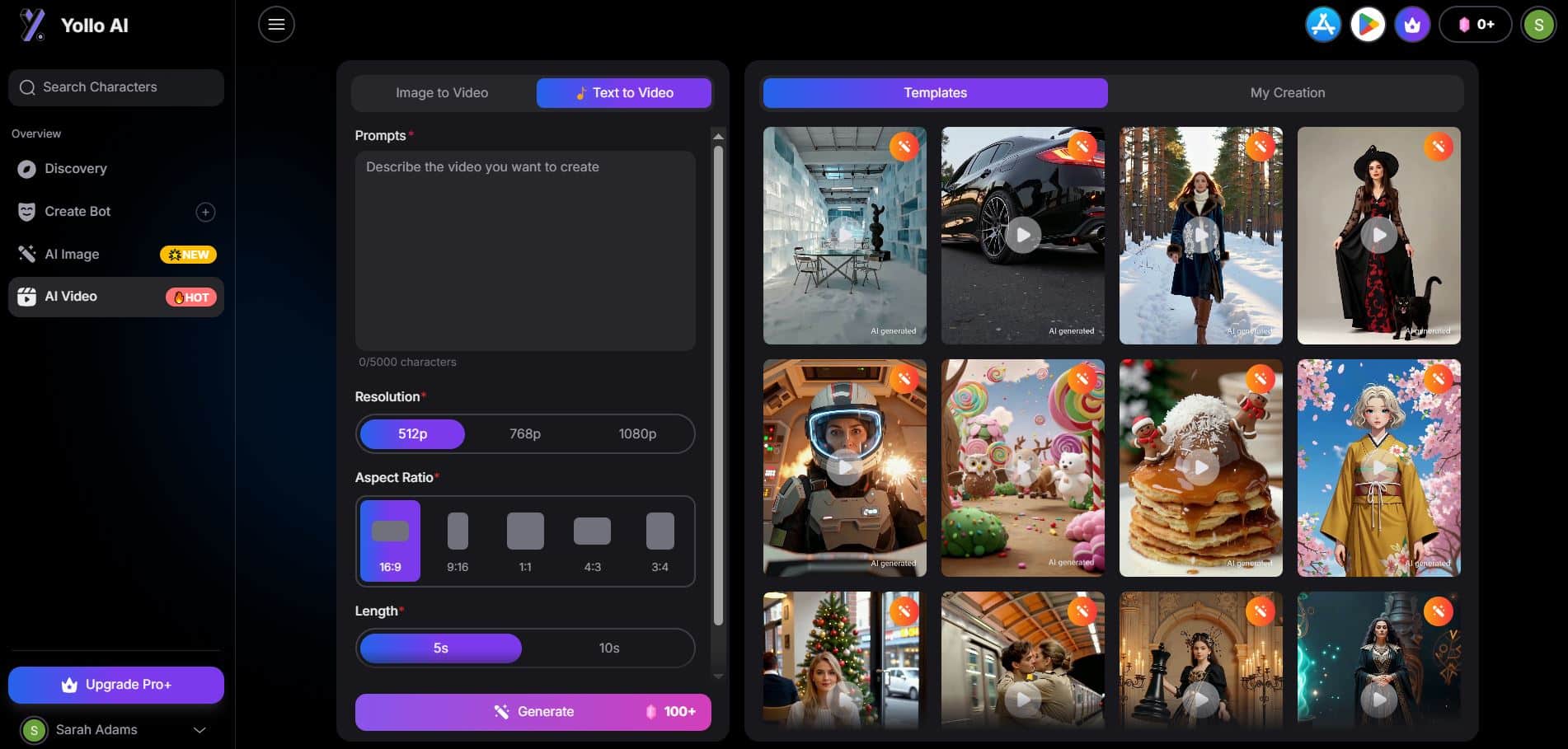Click orange wand icon on witch template
This screenshot has height=749, width=1568.
(1439, 147)
